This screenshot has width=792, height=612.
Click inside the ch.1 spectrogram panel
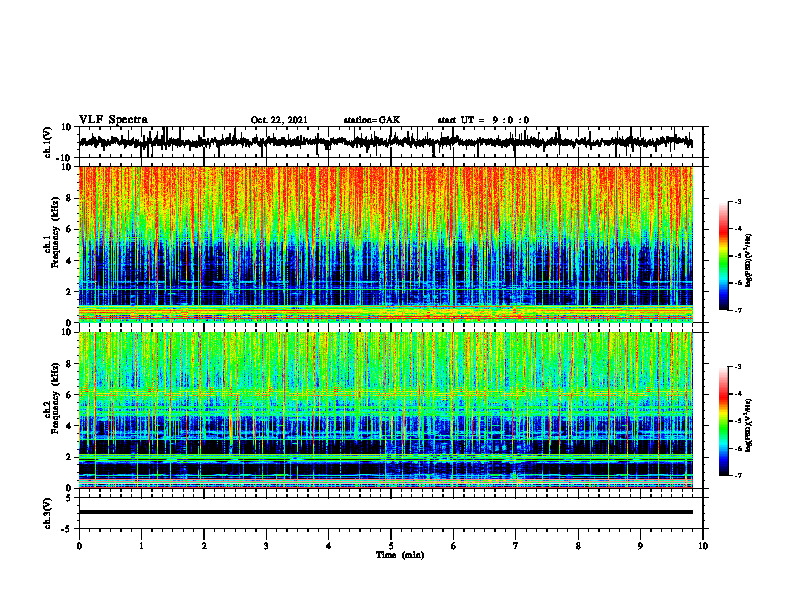(386, 244)
